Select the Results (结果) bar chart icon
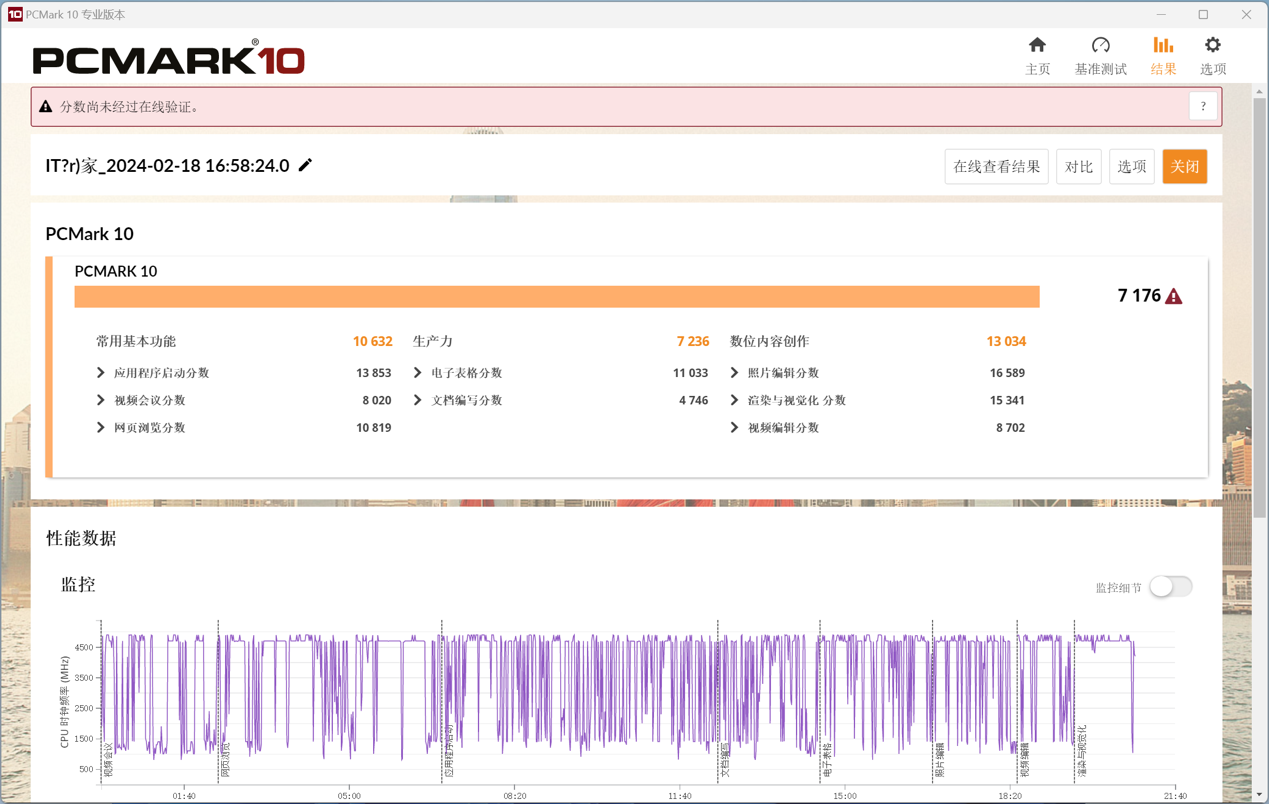 point(1162,45)
